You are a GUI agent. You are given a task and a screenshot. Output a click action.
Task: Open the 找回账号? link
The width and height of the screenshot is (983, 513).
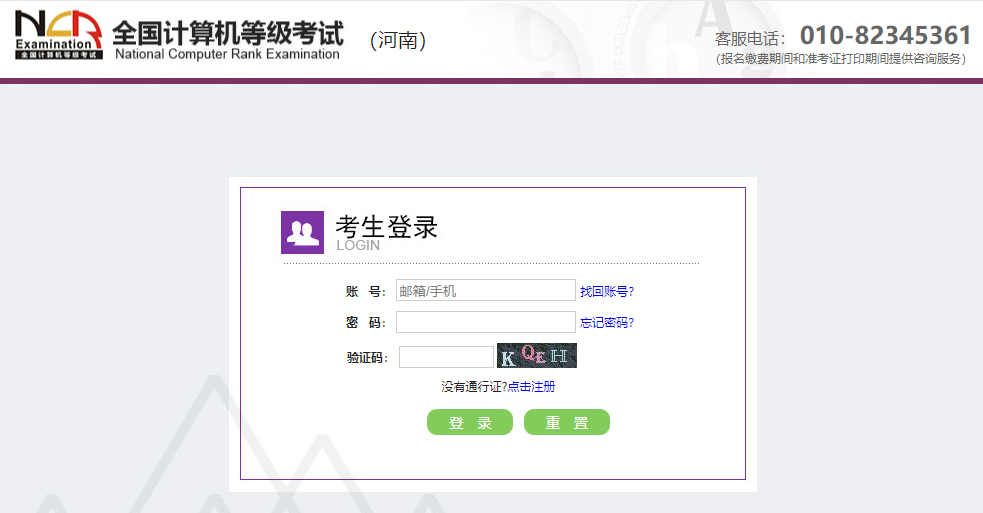coord(606,291)
